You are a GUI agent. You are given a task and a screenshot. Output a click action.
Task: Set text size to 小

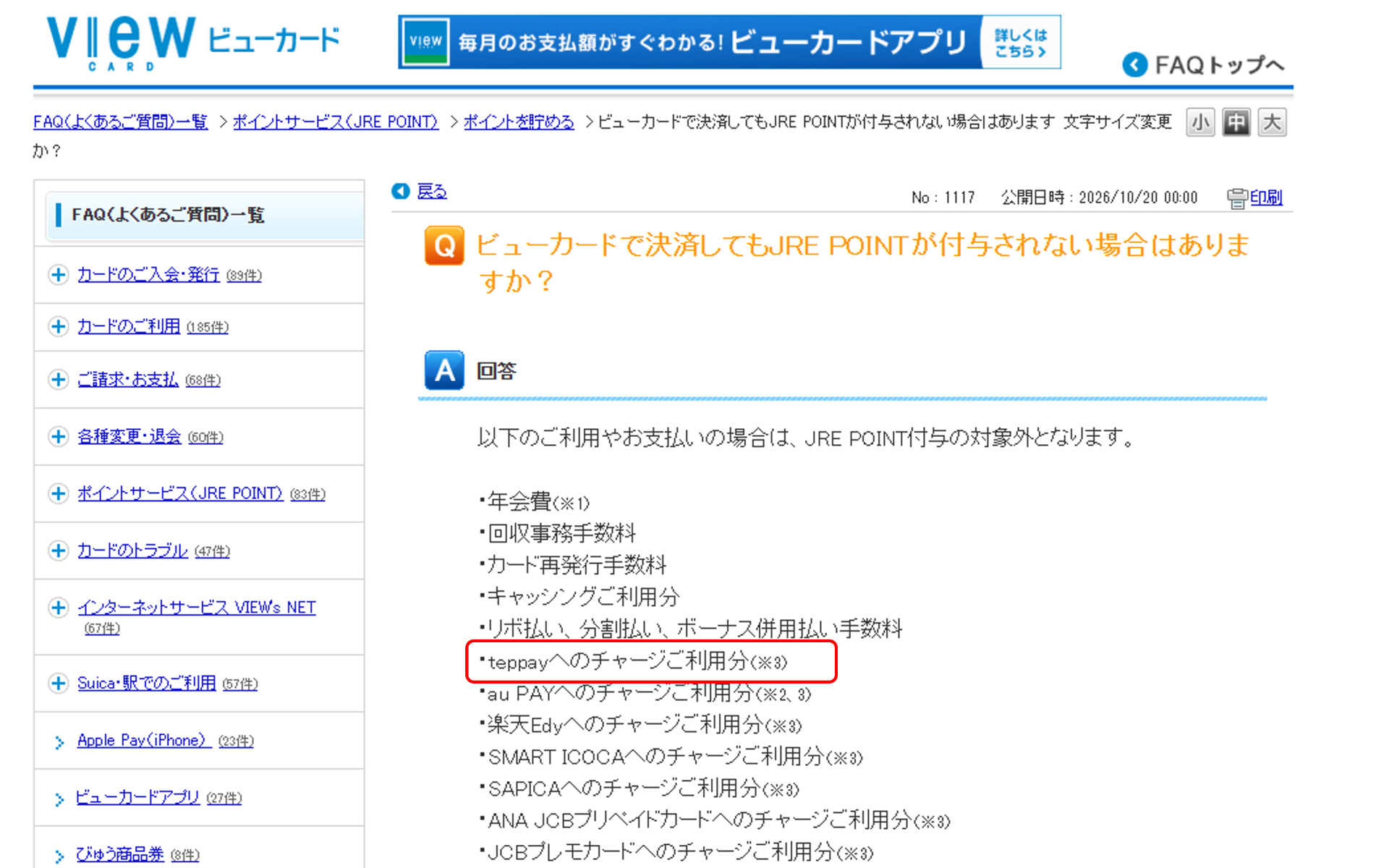click(x=1200, y=122)
